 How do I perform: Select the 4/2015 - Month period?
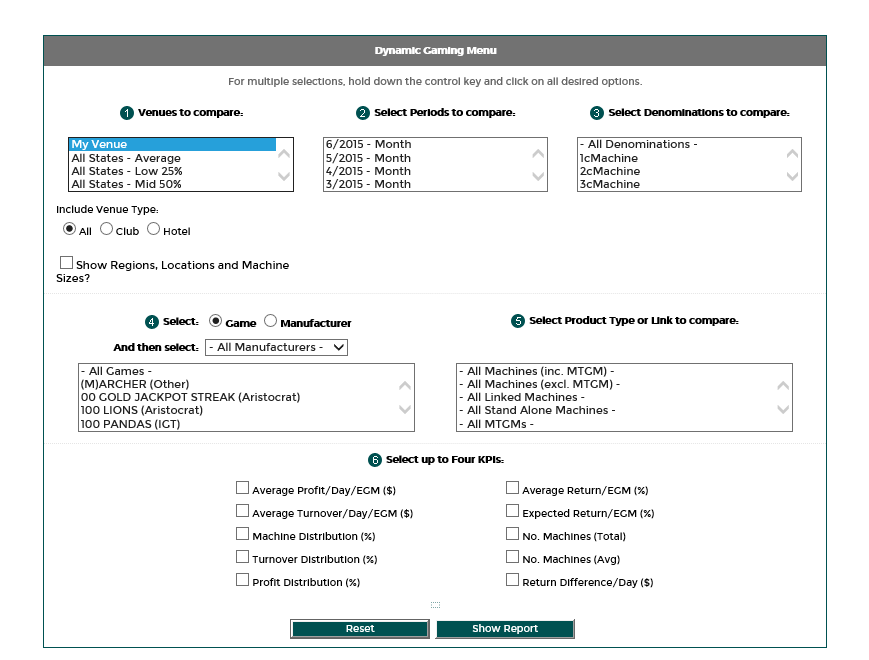[x=427, y=171]
